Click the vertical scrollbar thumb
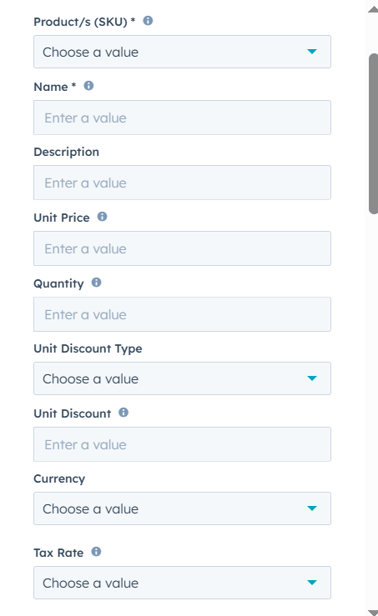The image size is (378, 616). tap(373, 134)
